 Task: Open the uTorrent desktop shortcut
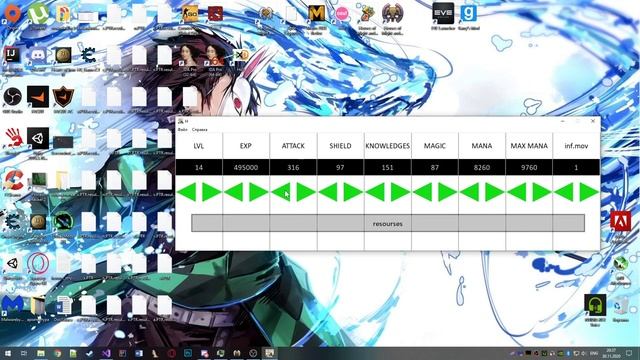click(x=38, y=17)
